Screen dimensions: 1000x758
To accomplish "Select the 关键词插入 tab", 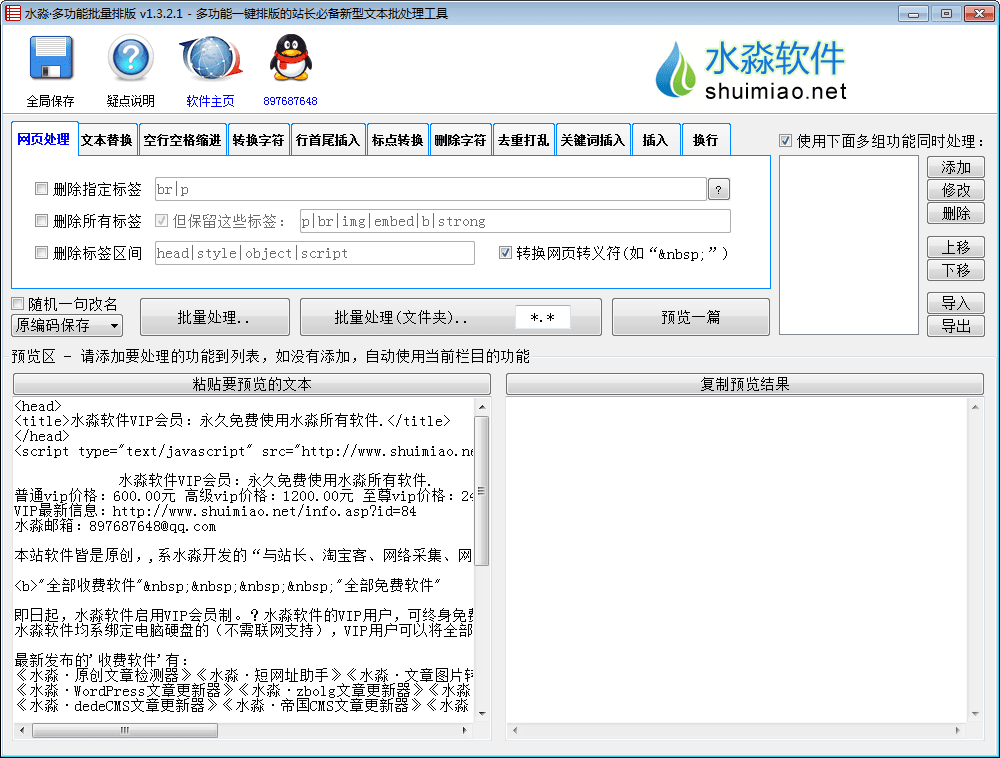I will 592,140.
